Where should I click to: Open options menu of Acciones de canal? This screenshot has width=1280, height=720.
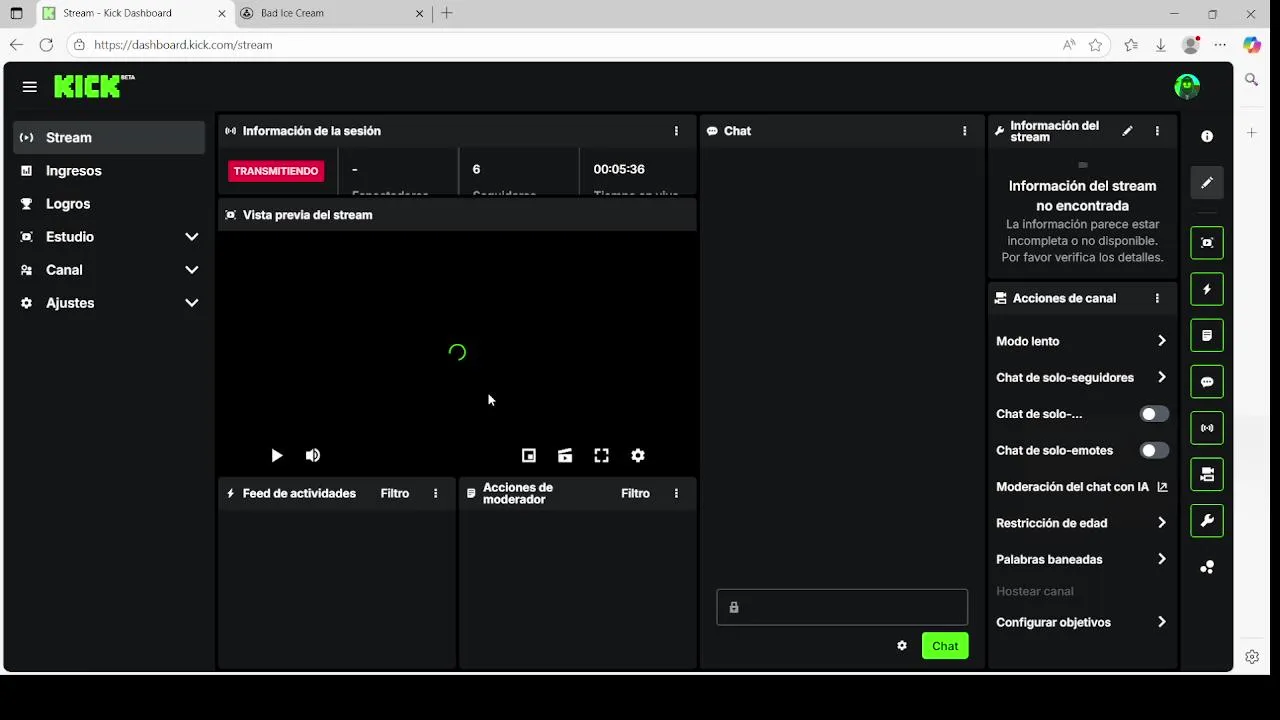[x=1158, y=299]
